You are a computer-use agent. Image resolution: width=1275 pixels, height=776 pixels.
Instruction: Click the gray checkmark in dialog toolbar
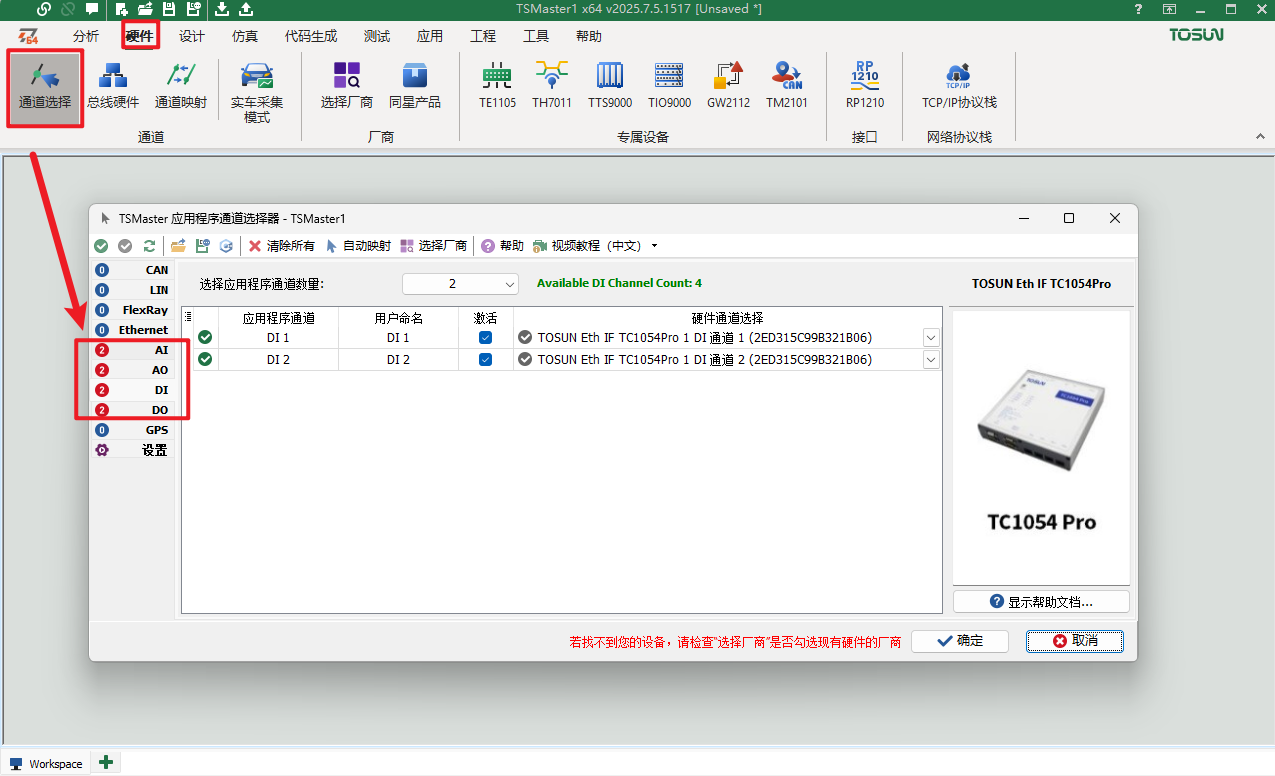(125, 246)
